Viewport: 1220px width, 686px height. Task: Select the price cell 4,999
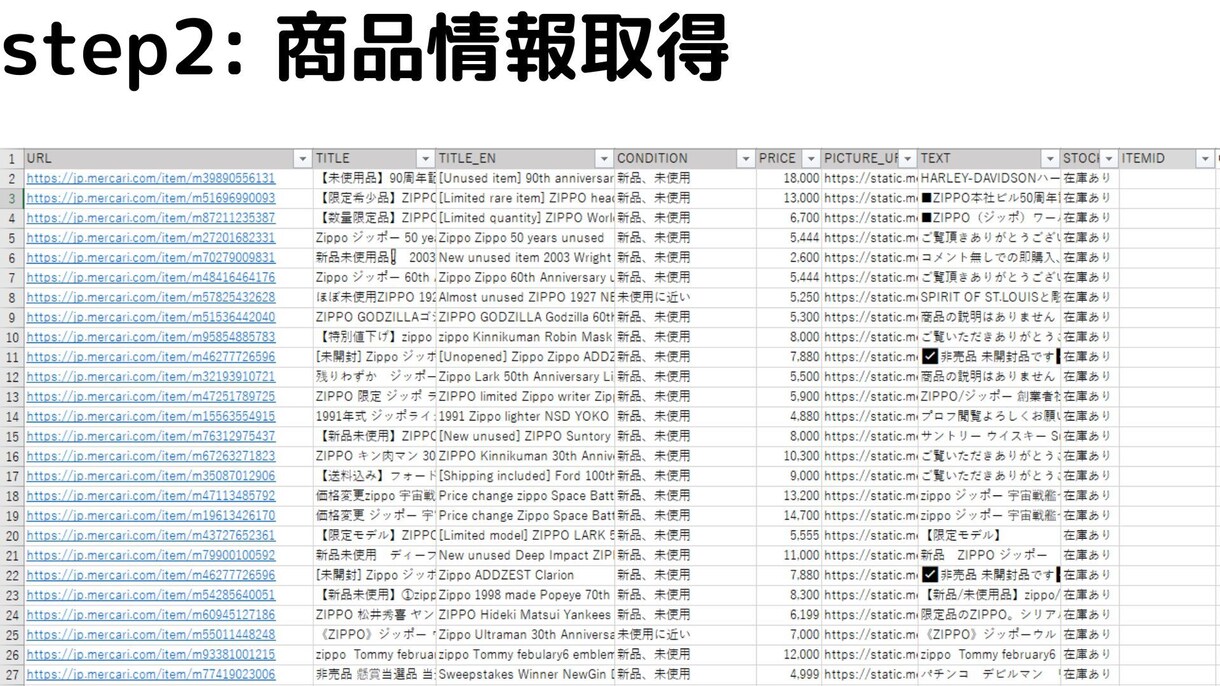[789, 674]
